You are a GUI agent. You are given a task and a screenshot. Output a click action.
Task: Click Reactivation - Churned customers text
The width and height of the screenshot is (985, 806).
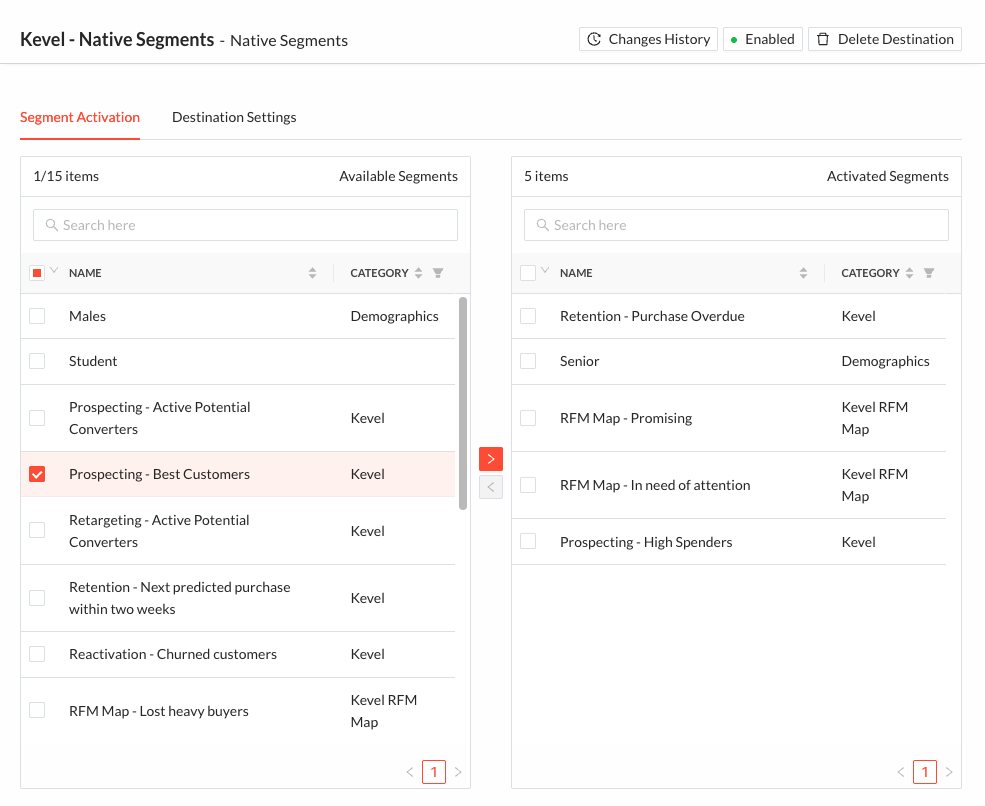tap(173, 654)
